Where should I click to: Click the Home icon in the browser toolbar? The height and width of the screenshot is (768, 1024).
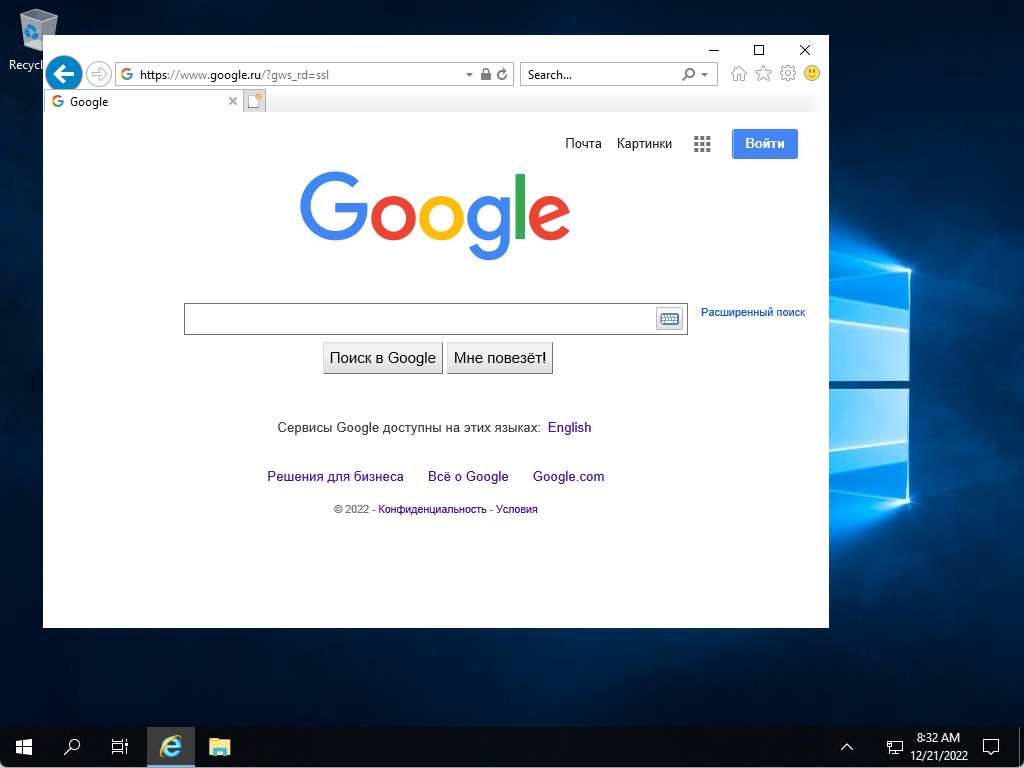click(738, 73)
